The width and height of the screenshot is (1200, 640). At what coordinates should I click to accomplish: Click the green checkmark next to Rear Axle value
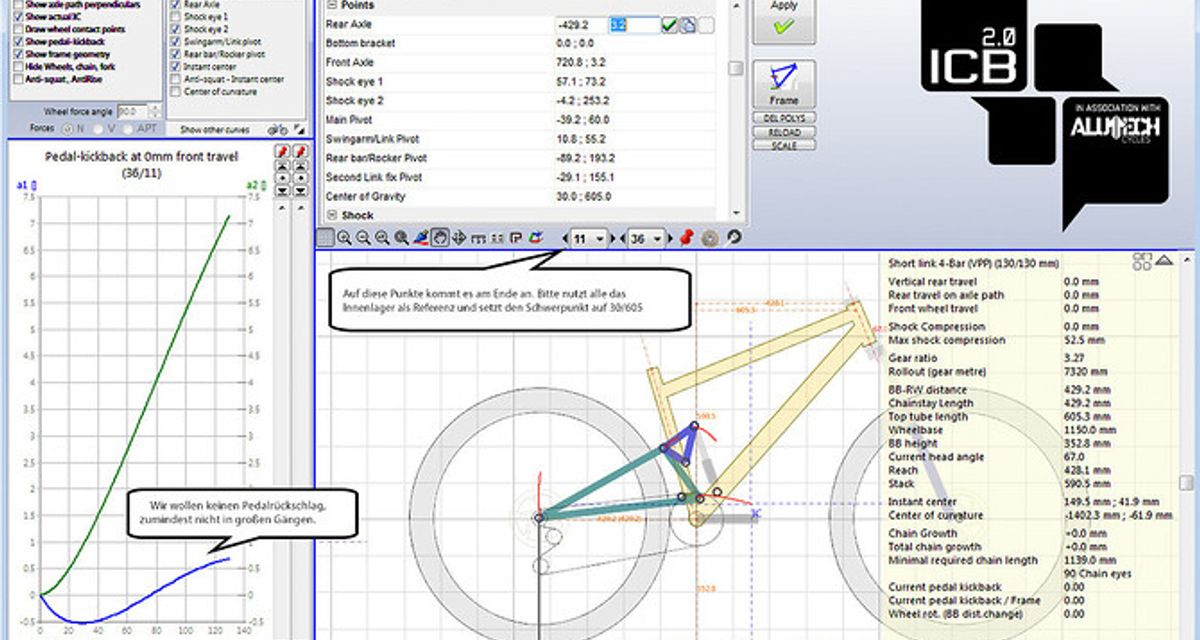(x=669, y=25)
